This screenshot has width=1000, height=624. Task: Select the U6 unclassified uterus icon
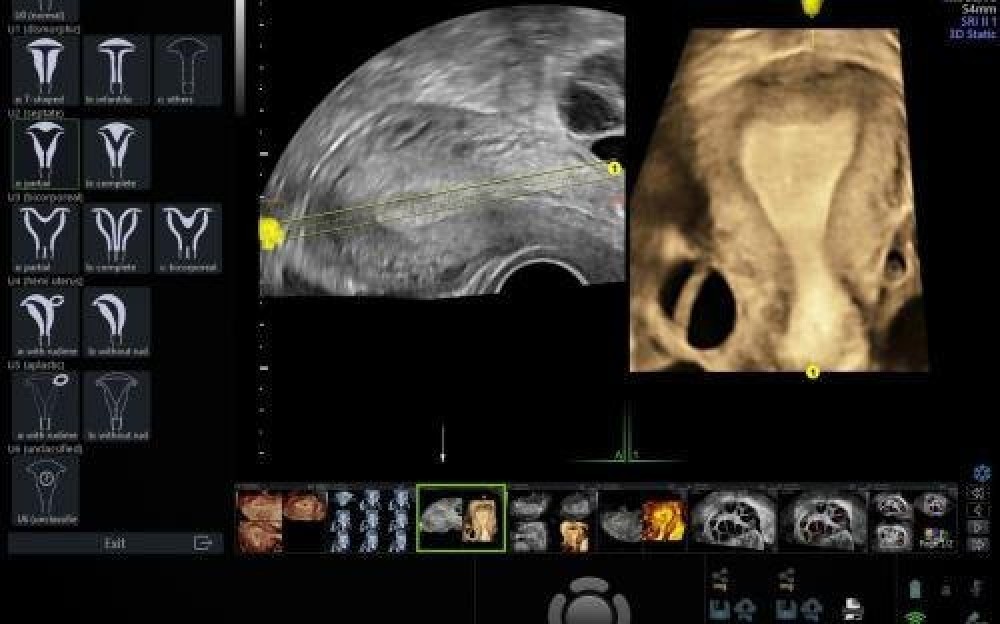(x=45, y=488)
